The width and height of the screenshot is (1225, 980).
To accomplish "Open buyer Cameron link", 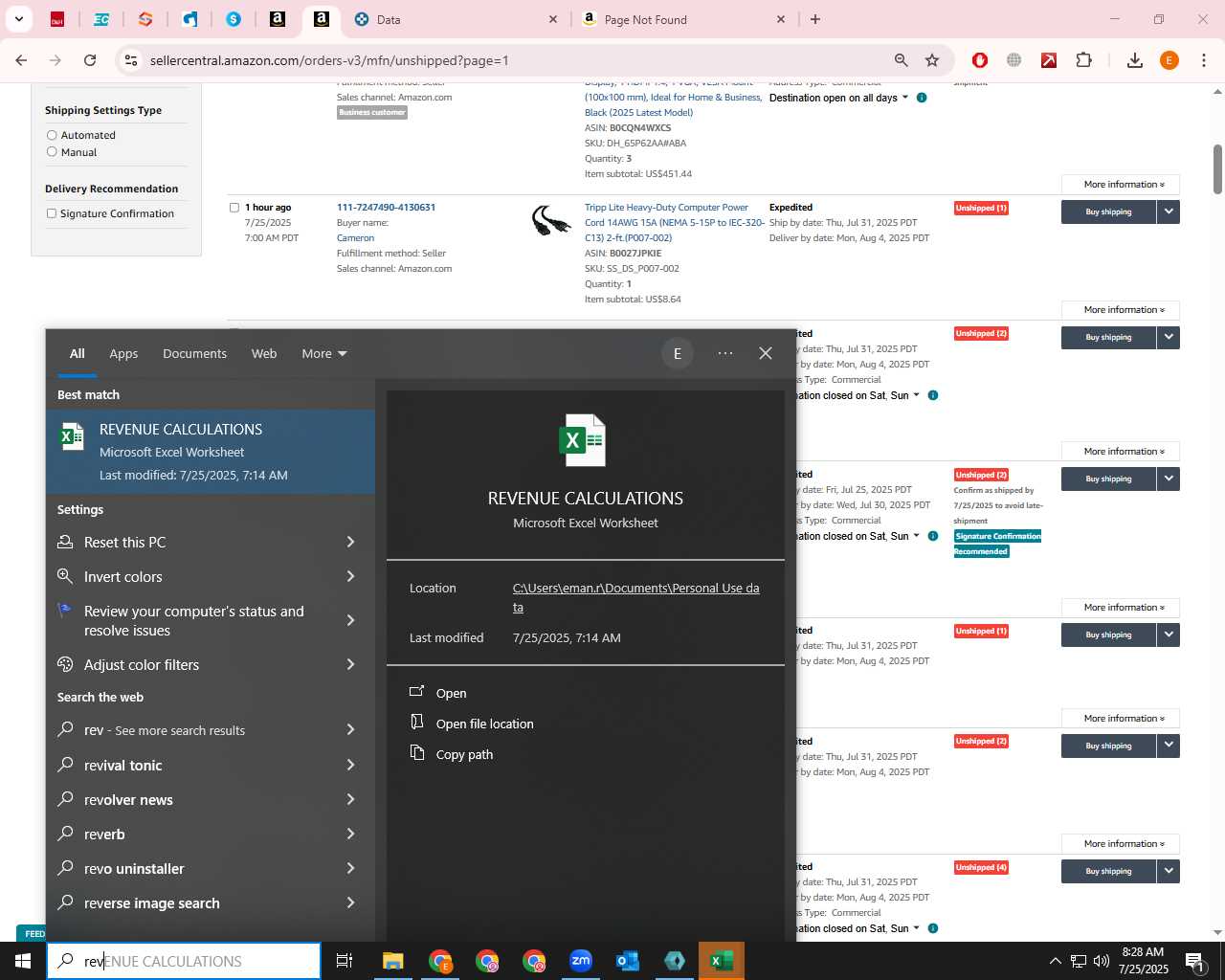I will click(x=355, y=238).
